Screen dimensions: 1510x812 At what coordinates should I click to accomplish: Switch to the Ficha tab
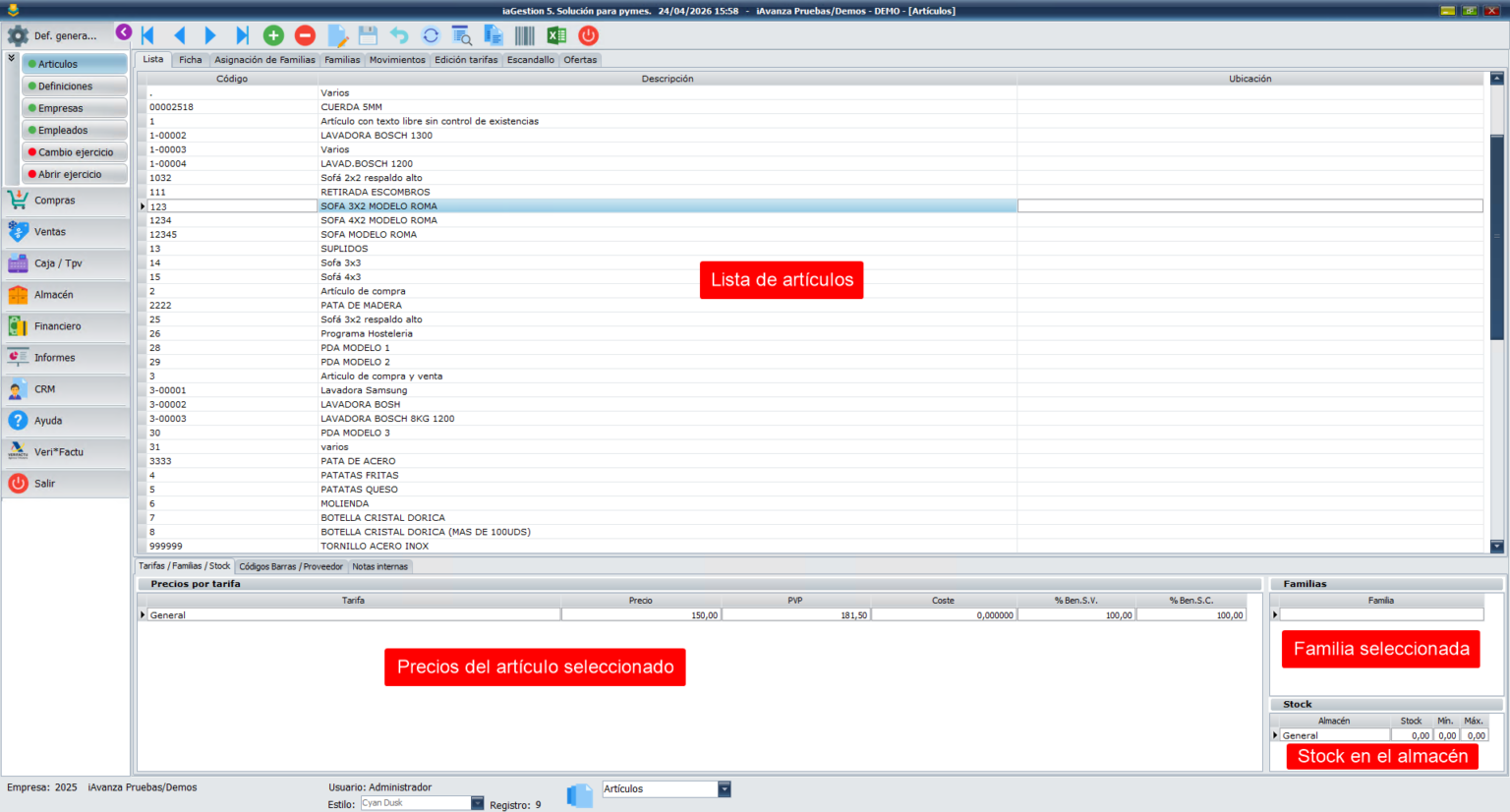point(190,60)
